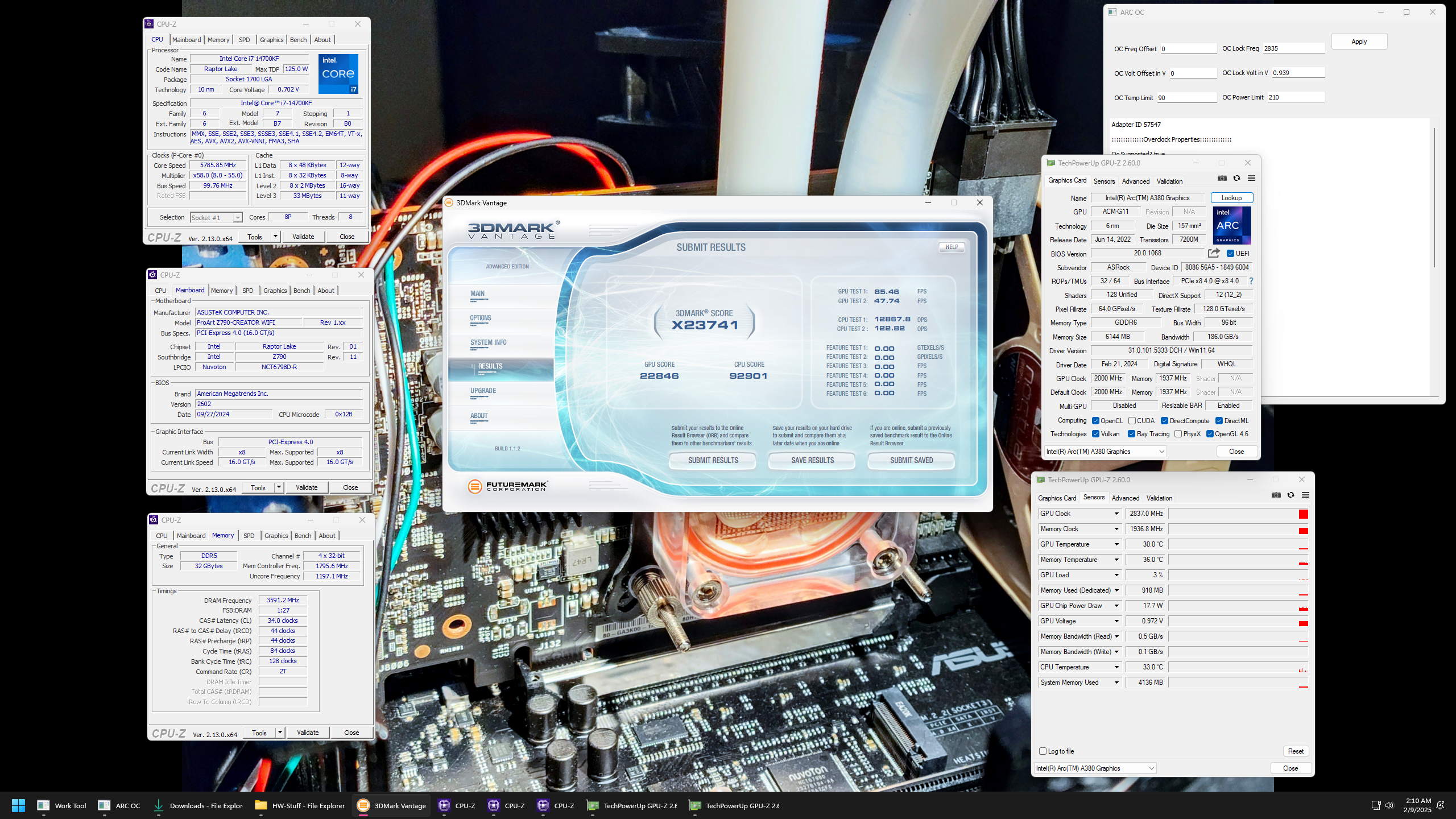Click refresh icon in GPU-Z Sensors window

(1290, 495)
